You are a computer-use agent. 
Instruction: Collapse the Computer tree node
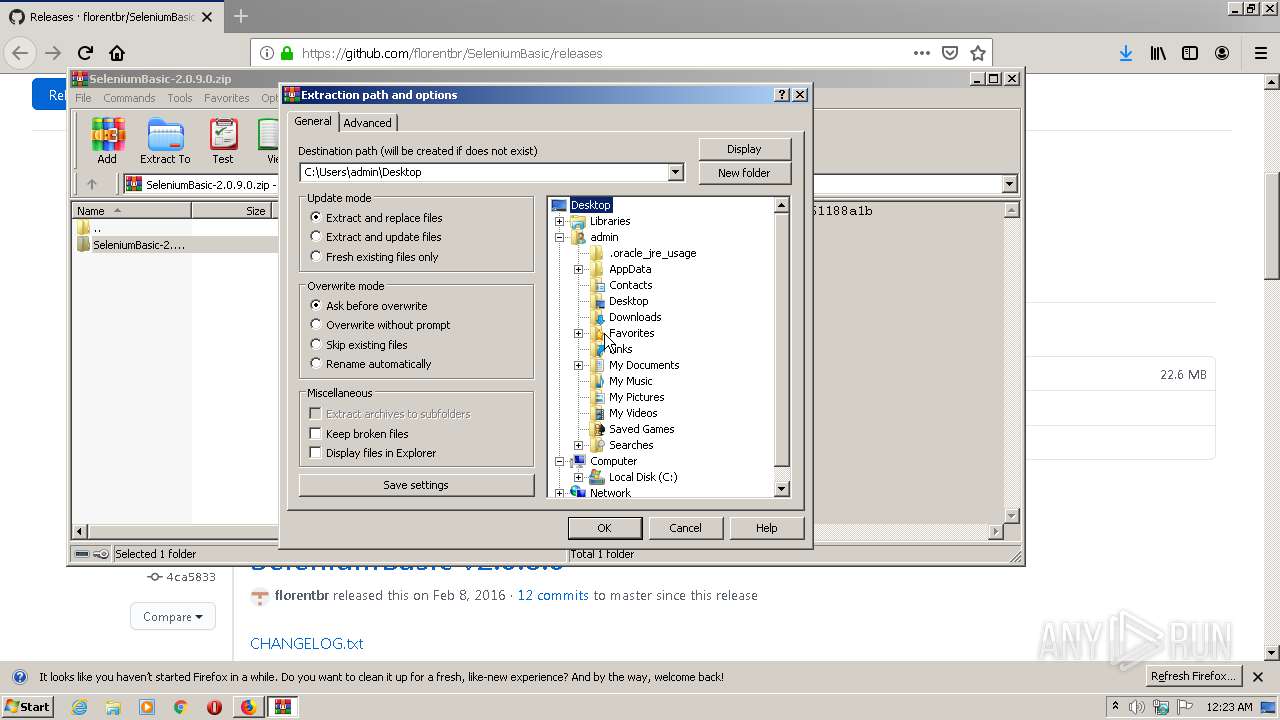pyautogui.click(x=560, y=461)
